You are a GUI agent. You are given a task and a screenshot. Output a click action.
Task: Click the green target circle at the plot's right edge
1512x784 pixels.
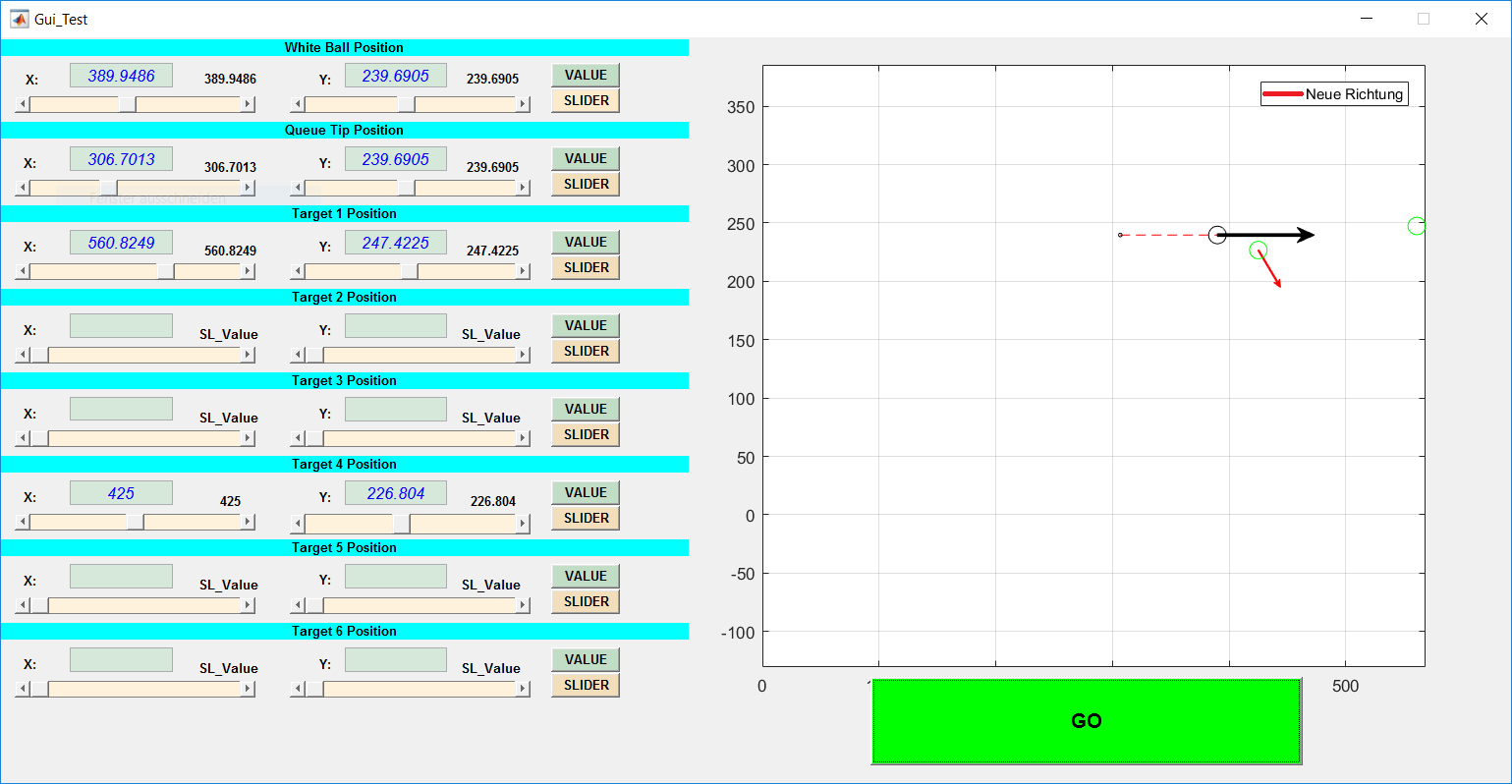(x=1415, y=226)
